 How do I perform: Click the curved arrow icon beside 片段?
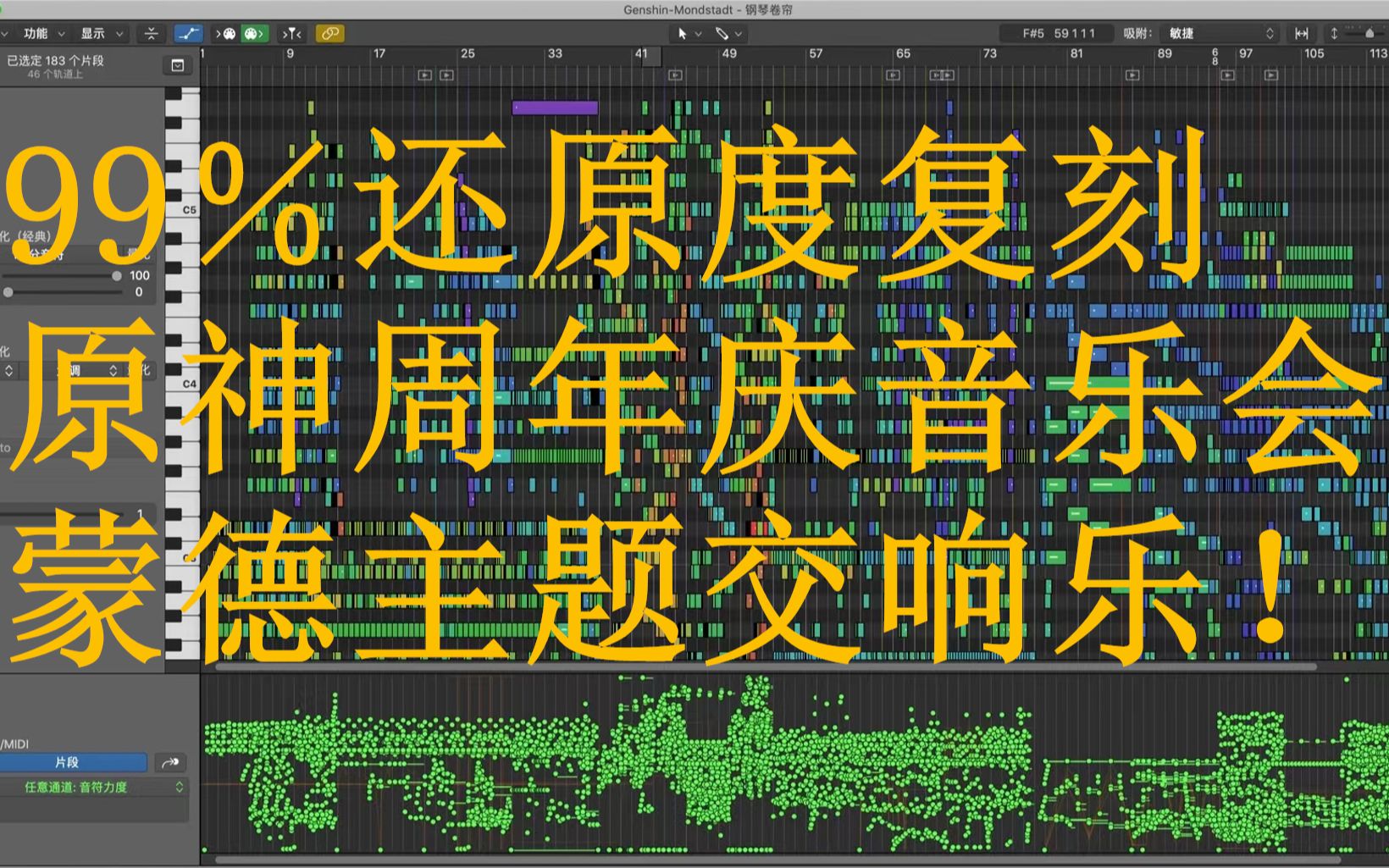tap(170, 762)
